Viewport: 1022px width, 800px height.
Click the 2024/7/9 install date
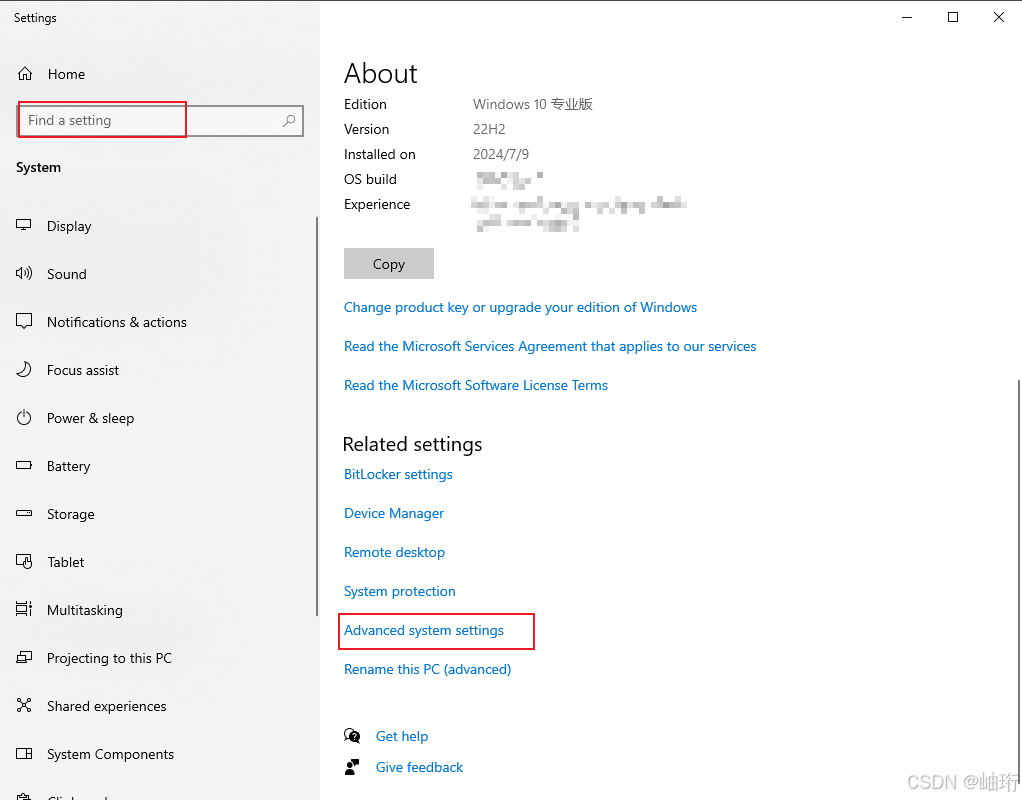(x=501, y=155)
